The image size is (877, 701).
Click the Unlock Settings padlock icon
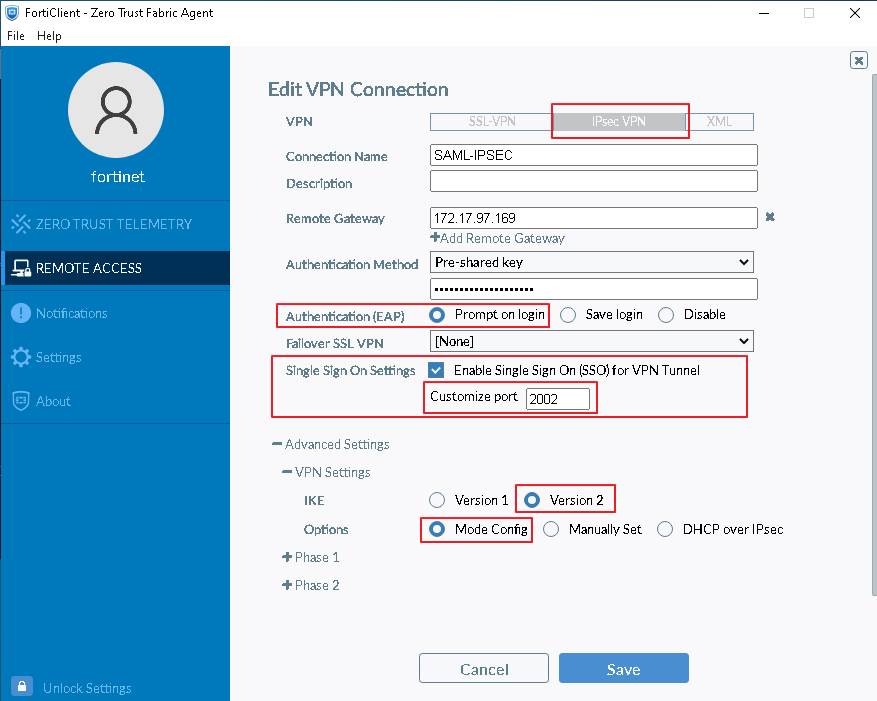pos(22,686)
